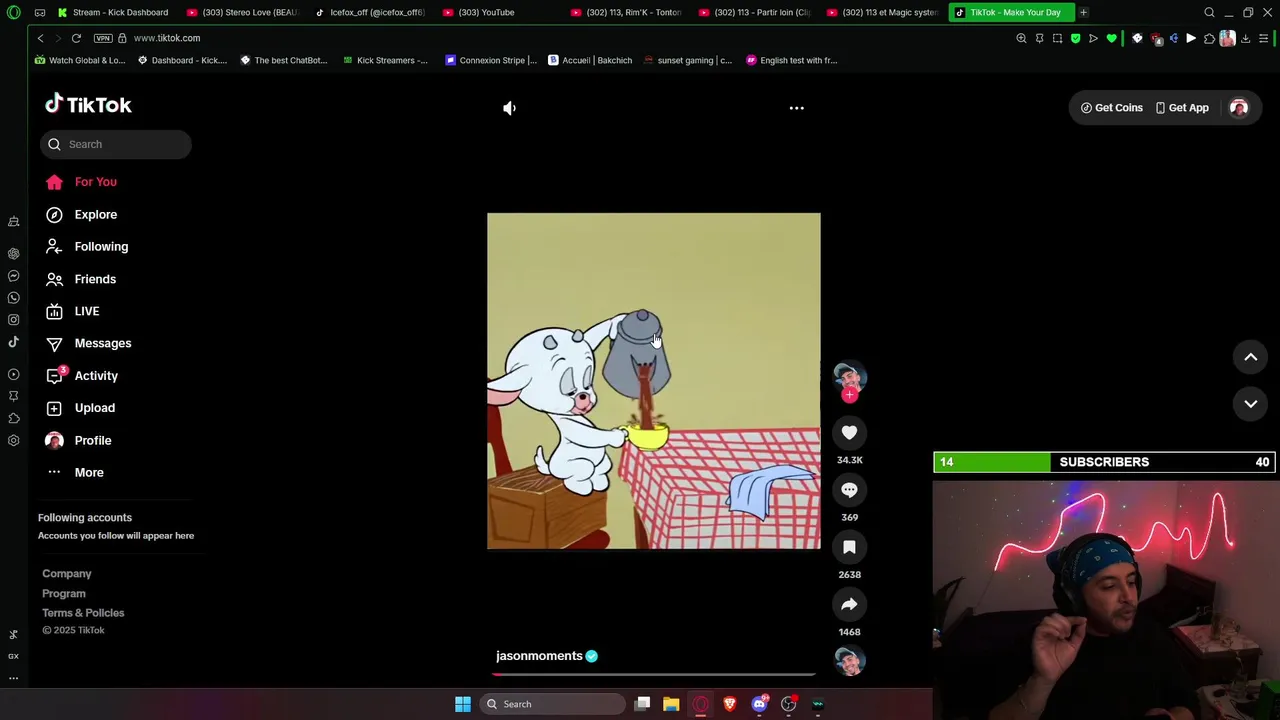
Task: Open the profile avatar next to Get App
Action: tap(1239, 108)
